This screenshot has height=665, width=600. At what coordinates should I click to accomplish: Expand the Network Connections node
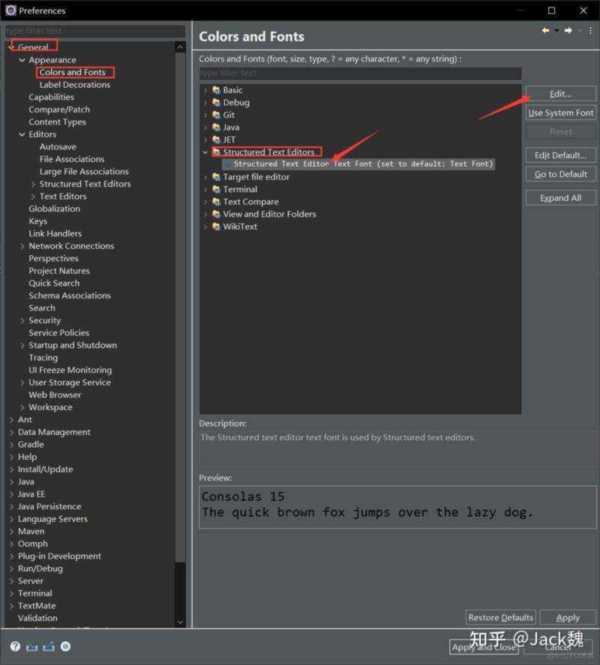[22, 246]
